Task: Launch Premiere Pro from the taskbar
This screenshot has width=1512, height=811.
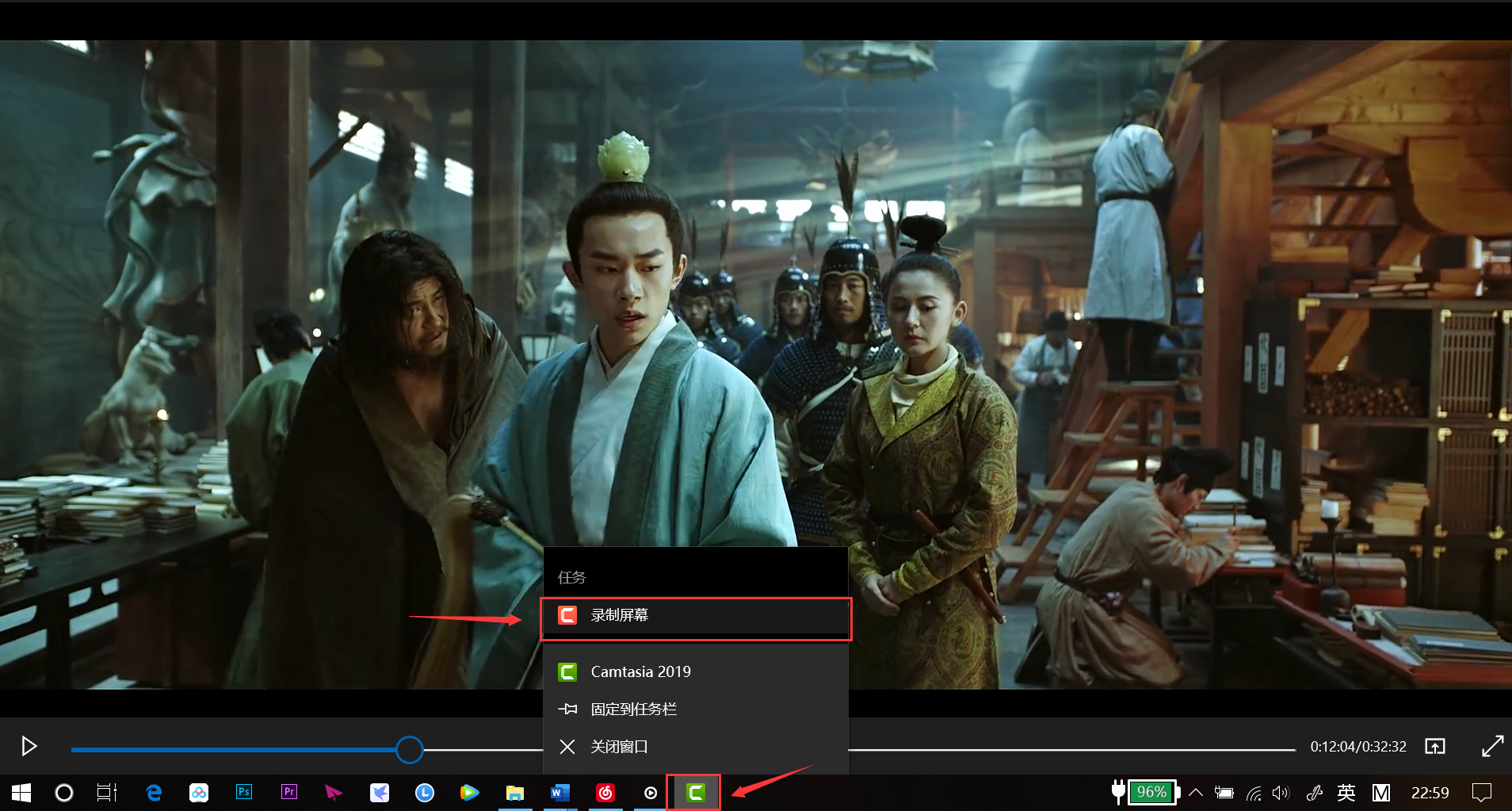Action: [x=289, y=792]
